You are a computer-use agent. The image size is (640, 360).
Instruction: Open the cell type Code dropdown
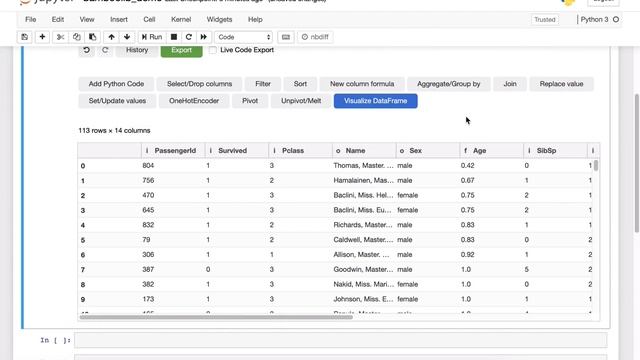[244, 37]
